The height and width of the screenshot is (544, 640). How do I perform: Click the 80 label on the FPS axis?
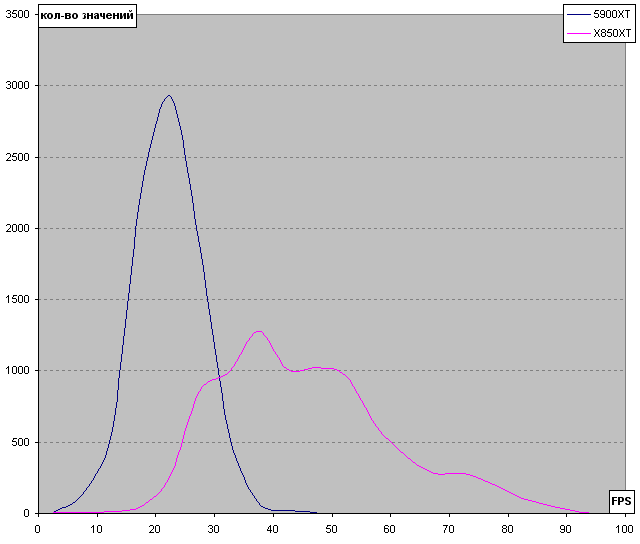(507, 529)
